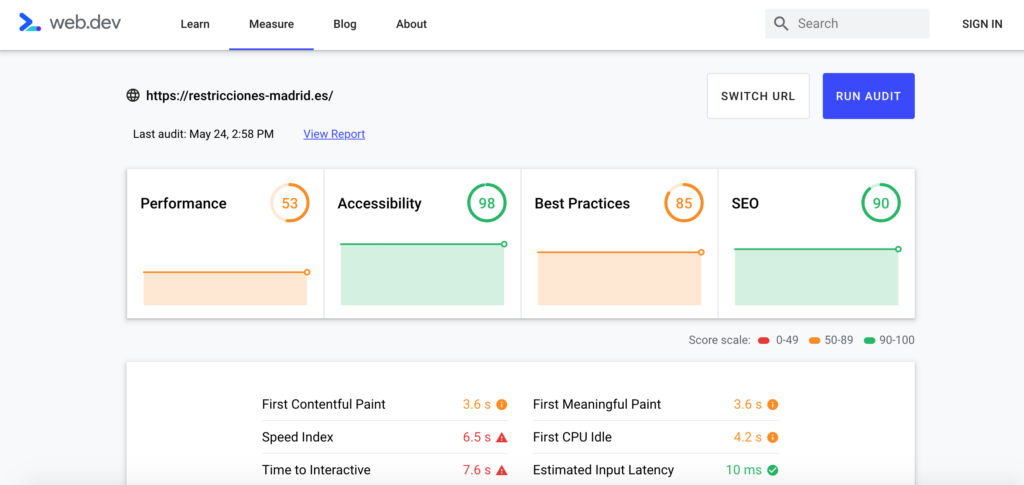This screenshot has height=485, width=1024.
Task: Go to the Blog section
Action: (345, 24)
